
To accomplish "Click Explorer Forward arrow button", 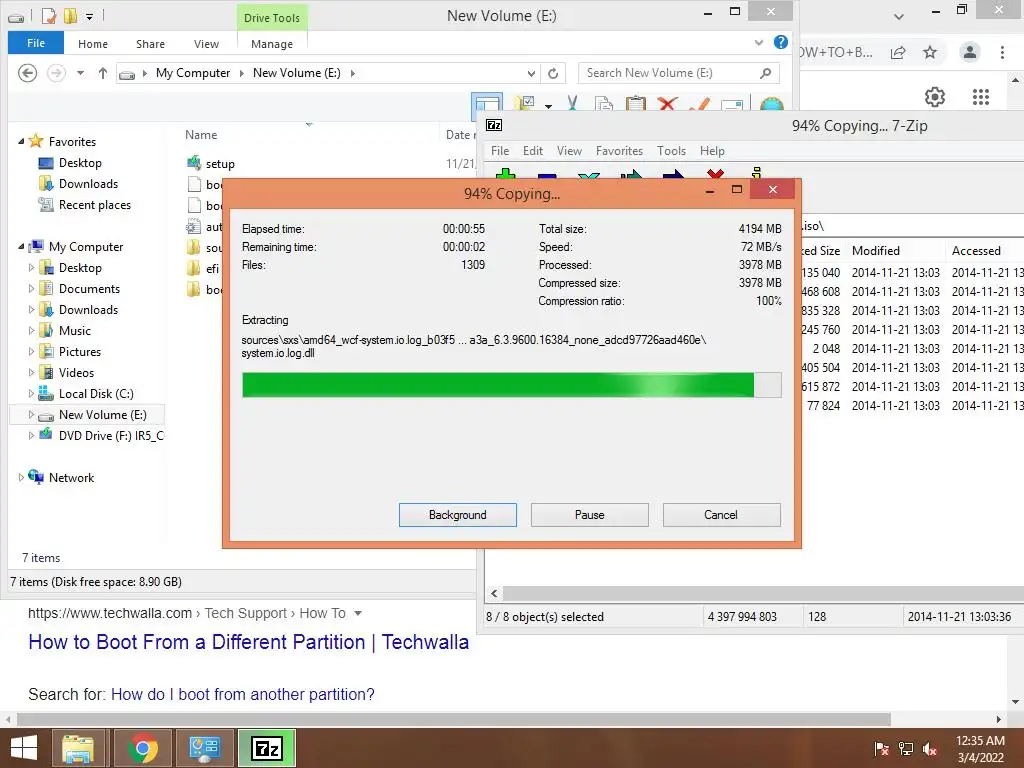I will pyautogui.click(x=56, y=72).
